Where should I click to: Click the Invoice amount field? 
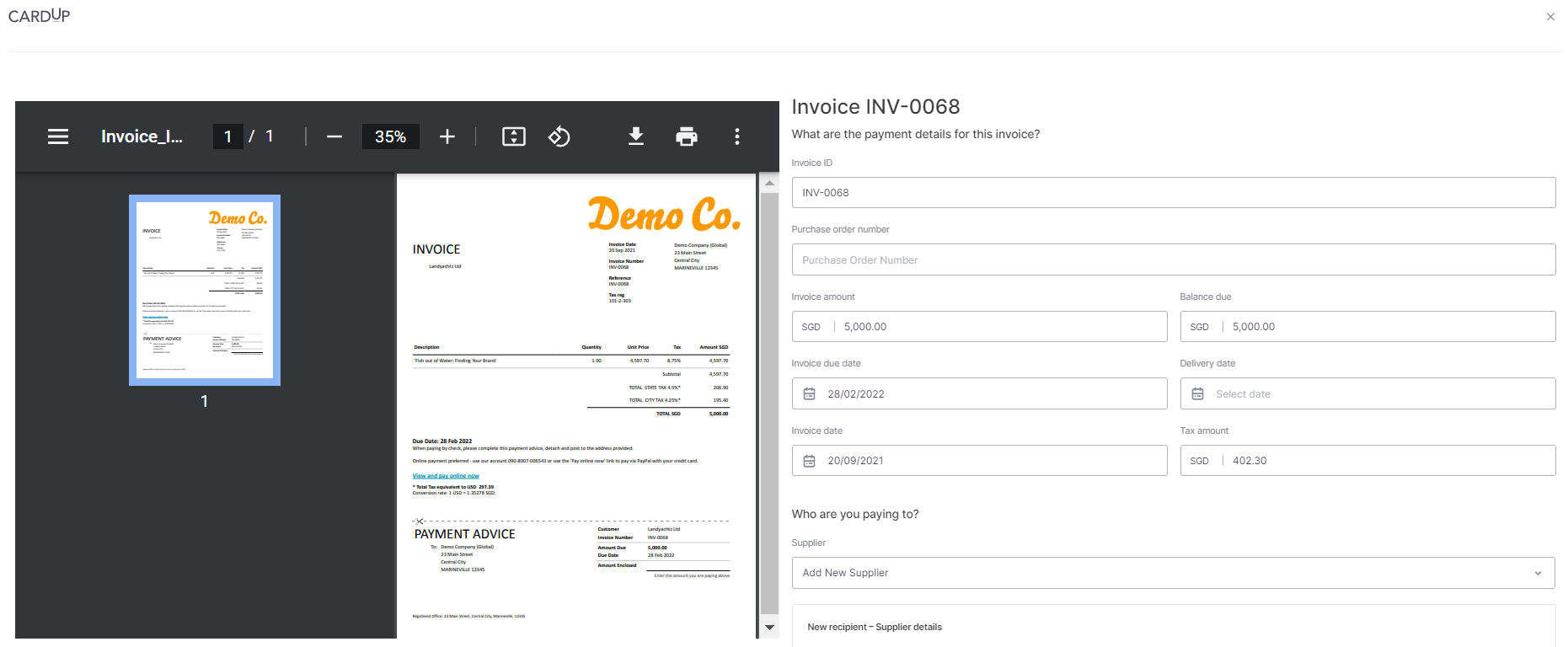pos(998,327)
